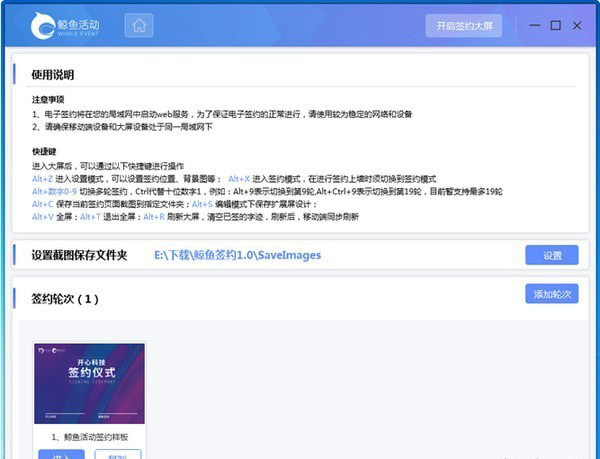
Task: Click the Alt+S shortcut text
Action: (202, 204)
